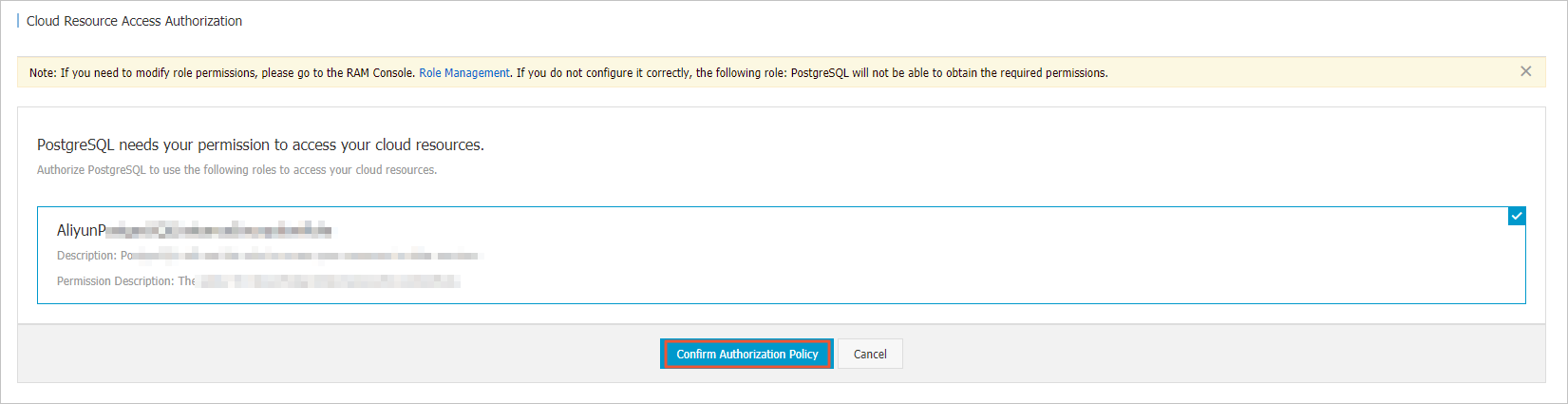Click the Authorize PostgreSQL to use roles subtitle
Screen dimensions: 1568x404
[236, 170]
